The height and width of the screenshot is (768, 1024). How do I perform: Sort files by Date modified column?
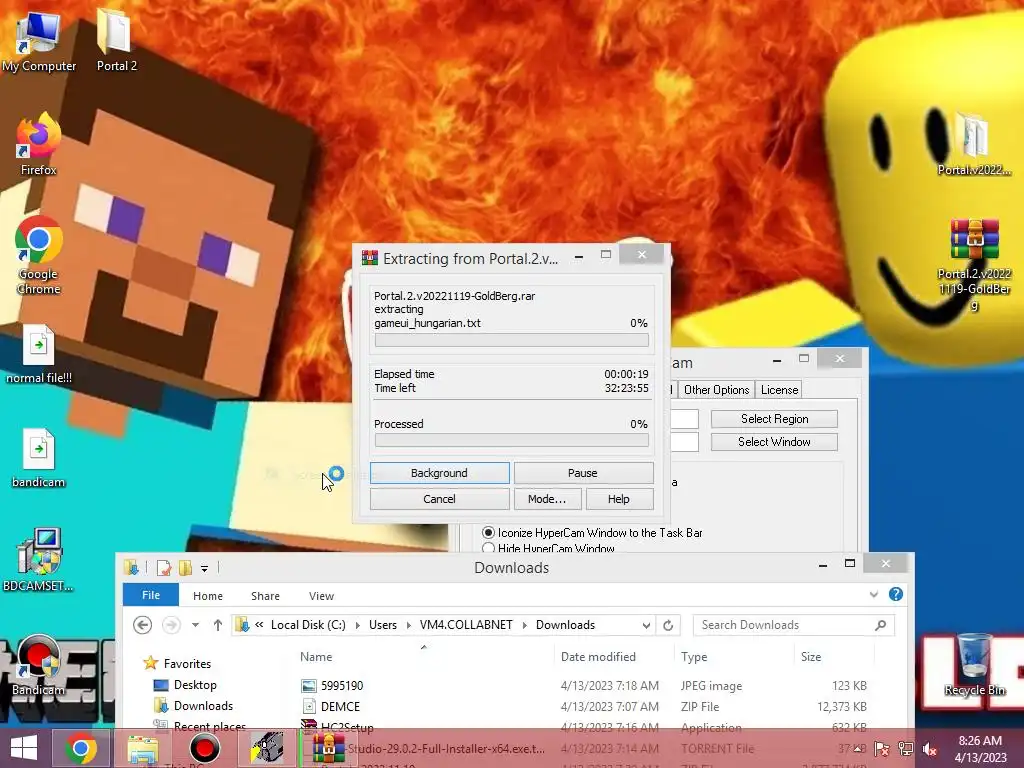point(598,657)
